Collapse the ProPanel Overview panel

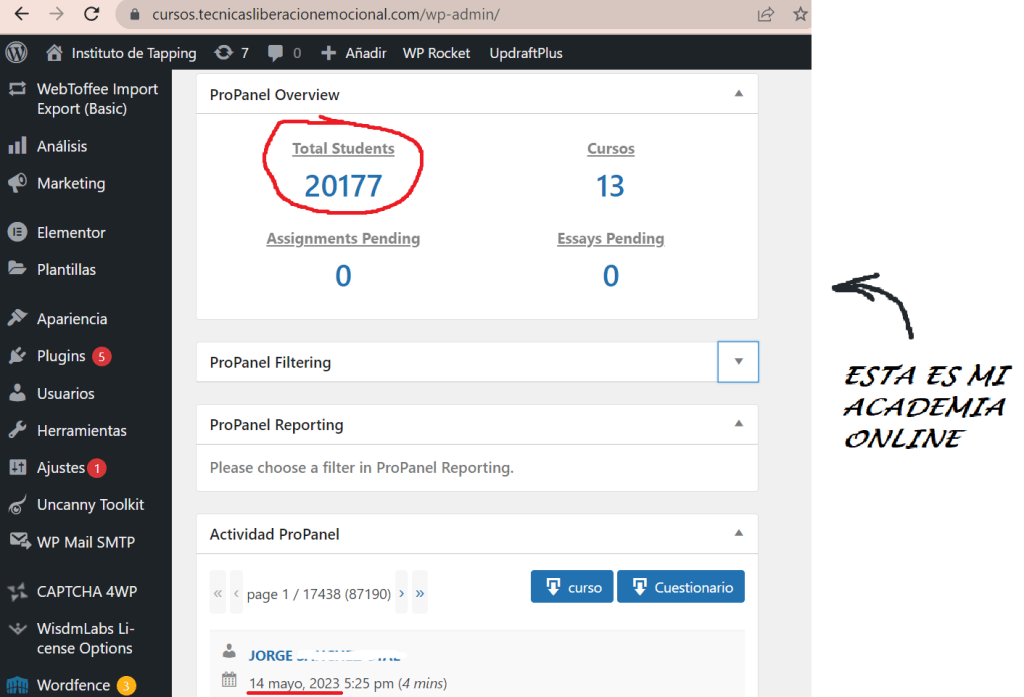(x=739, y=94)
